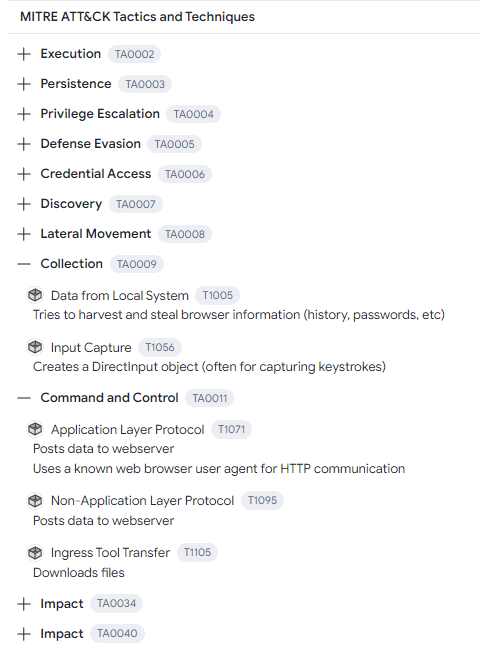Screen dimensions: 481x654
Task: Click the T1105 Ingress Tool Transfer badge
Action: 197,553
